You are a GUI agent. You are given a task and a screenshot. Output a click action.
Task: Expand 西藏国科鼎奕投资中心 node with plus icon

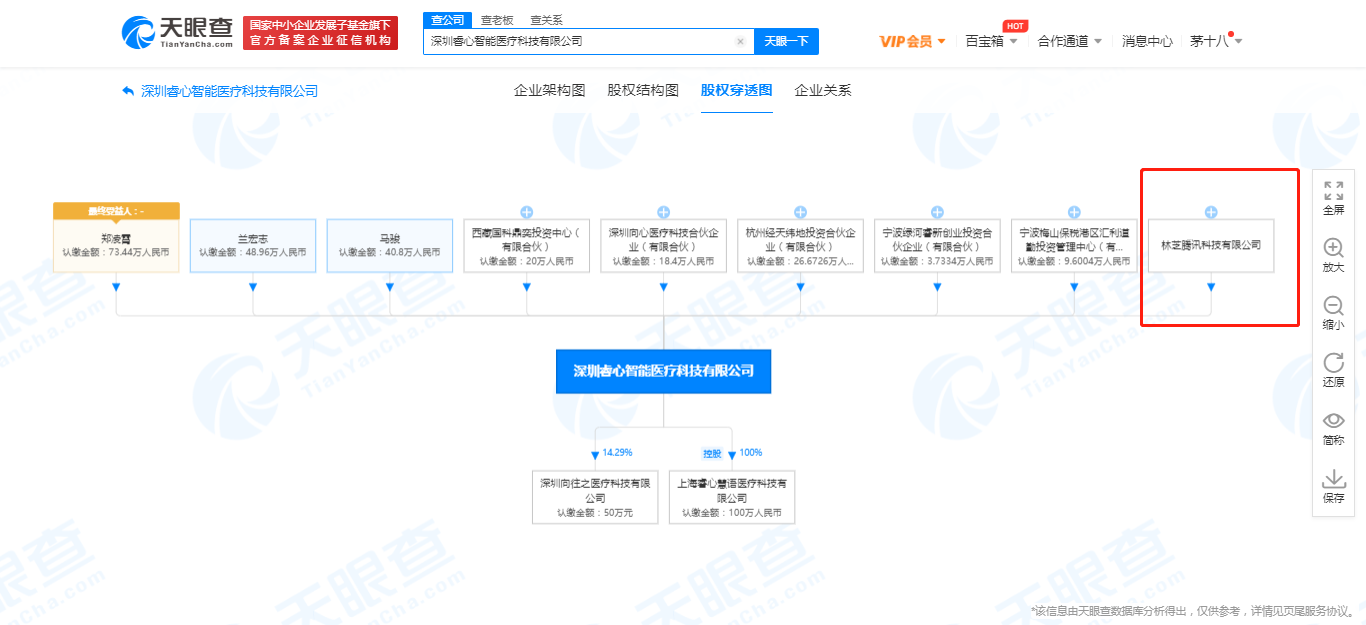tap(526, 212)
